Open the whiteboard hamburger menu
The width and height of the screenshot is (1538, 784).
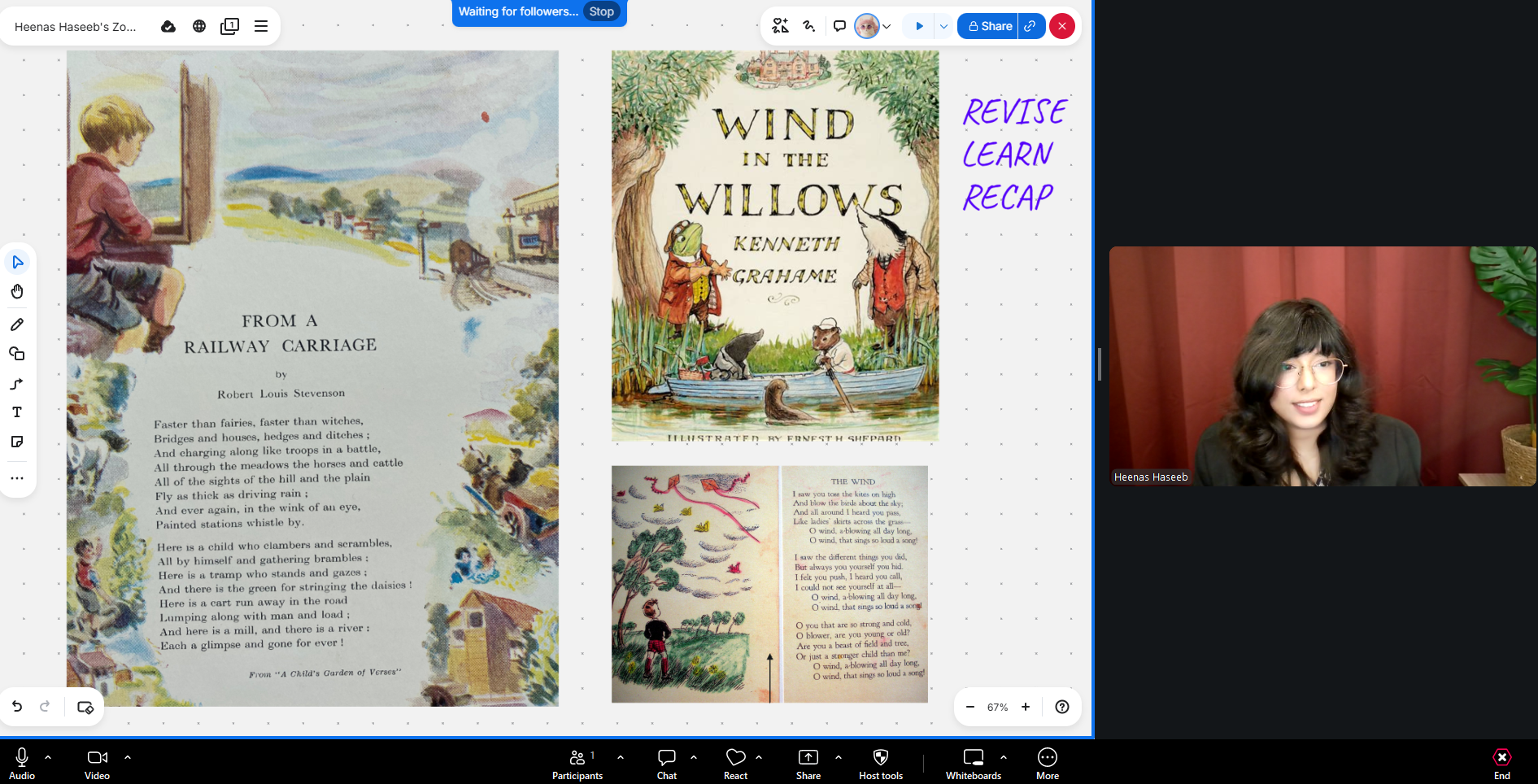click(261, 26)
